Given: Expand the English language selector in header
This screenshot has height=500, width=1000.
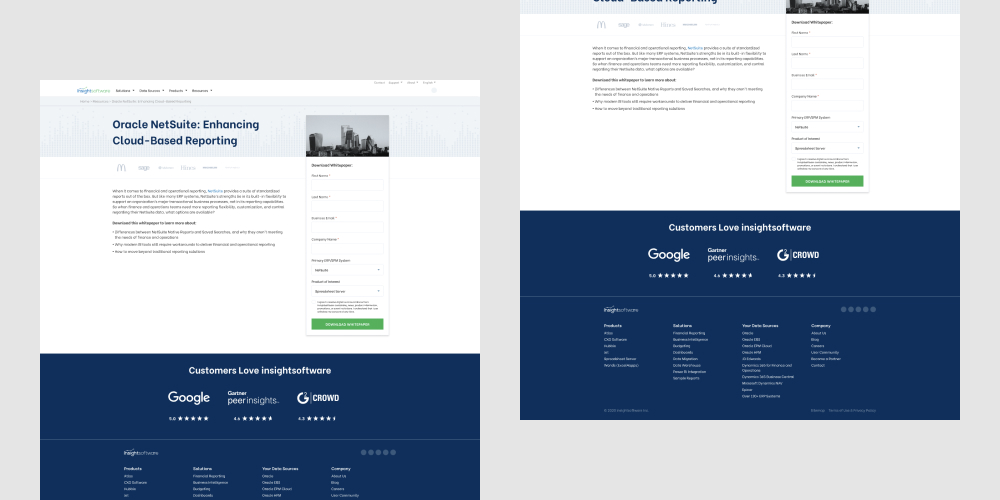Looking at the screenshot, I should coord(429,83).
